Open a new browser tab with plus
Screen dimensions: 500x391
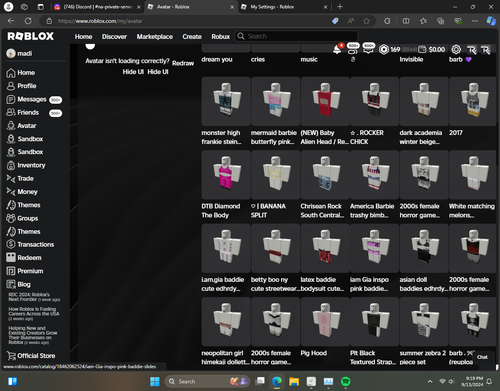[x=340, y=7]
